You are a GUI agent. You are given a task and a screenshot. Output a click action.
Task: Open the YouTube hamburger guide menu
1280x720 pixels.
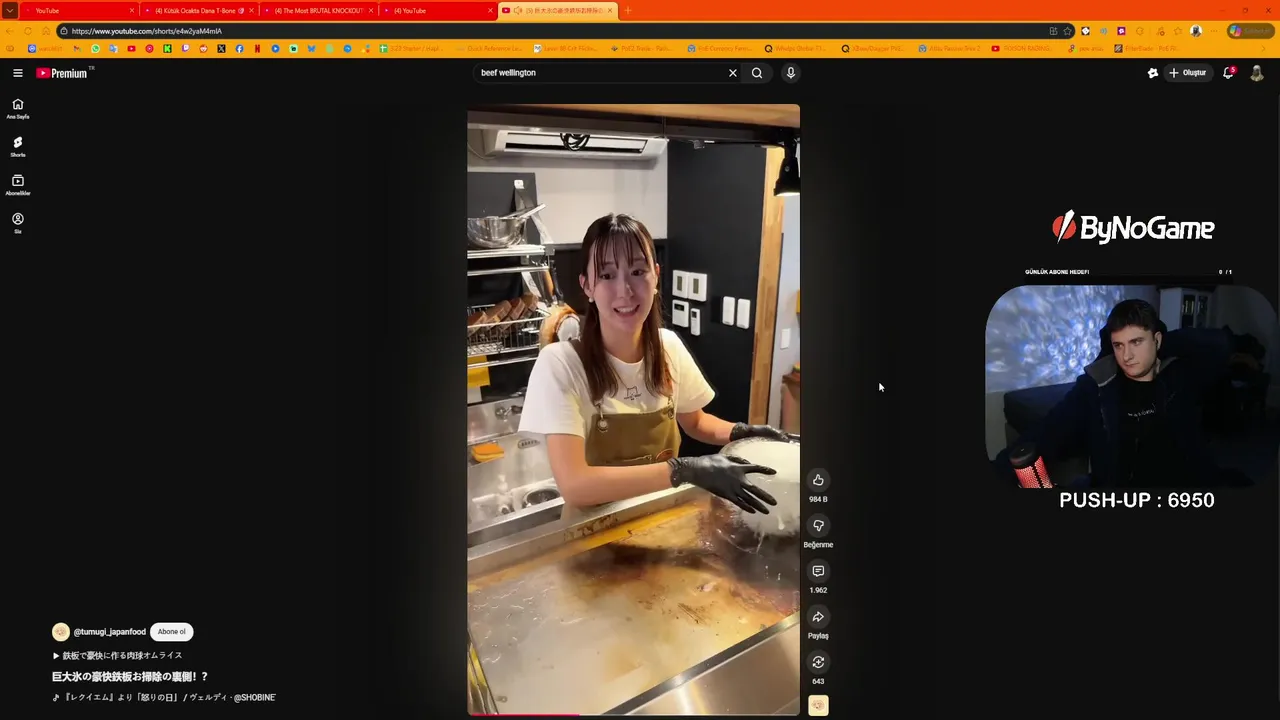click(17, 73)
